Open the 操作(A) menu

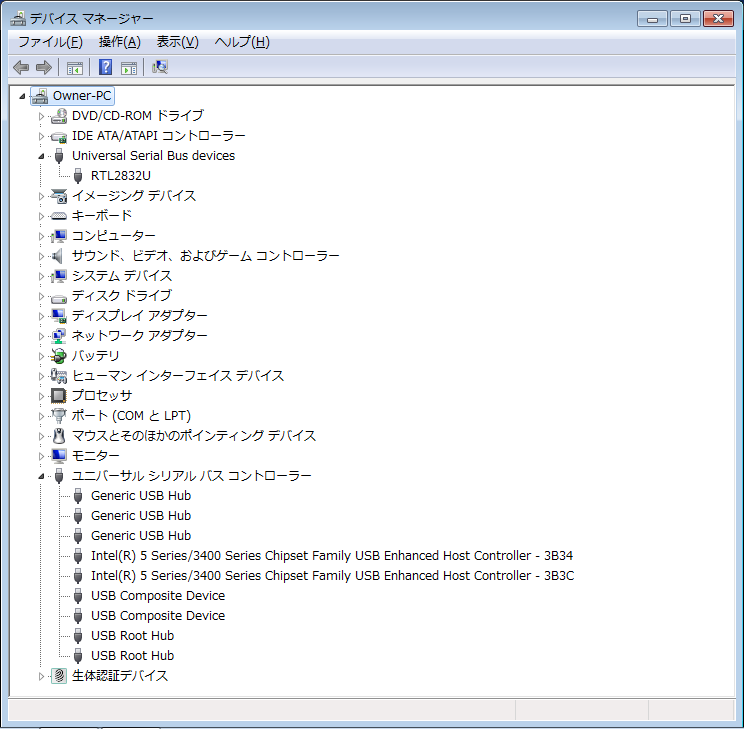(x=120, y=42)
